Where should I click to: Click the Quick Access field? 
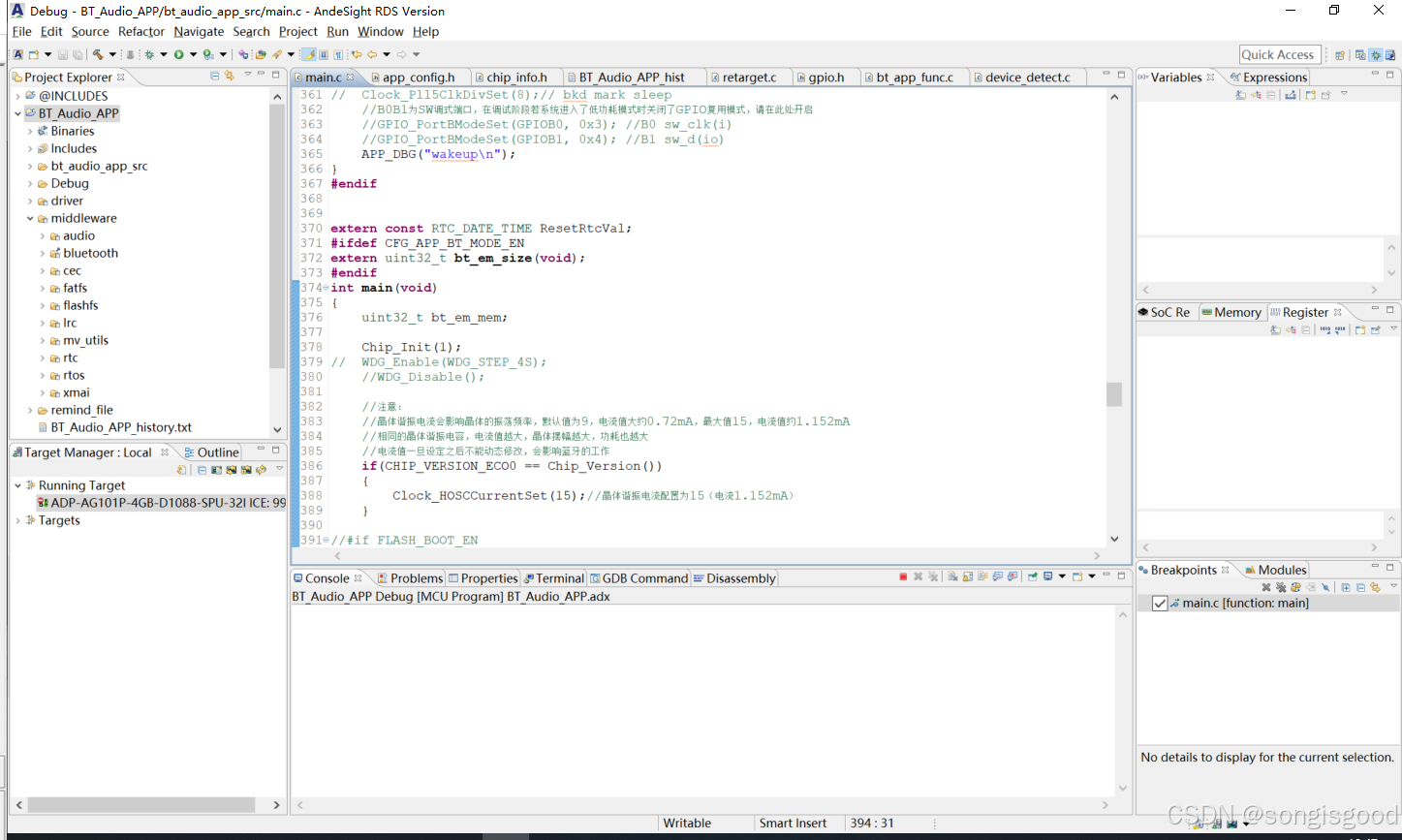click(1280, 54)
